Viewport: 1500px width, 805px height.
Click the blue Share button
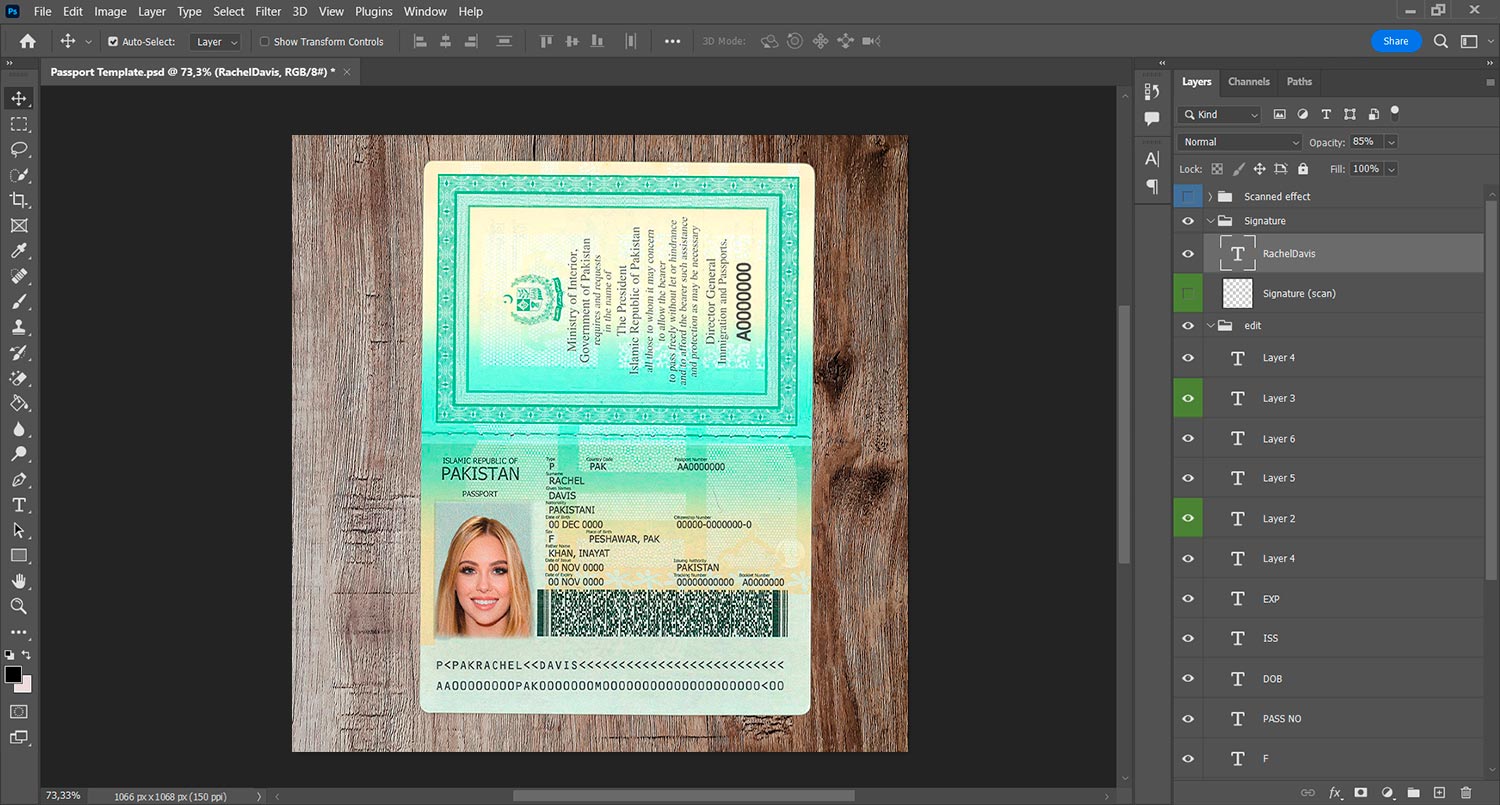point(1395,41)
